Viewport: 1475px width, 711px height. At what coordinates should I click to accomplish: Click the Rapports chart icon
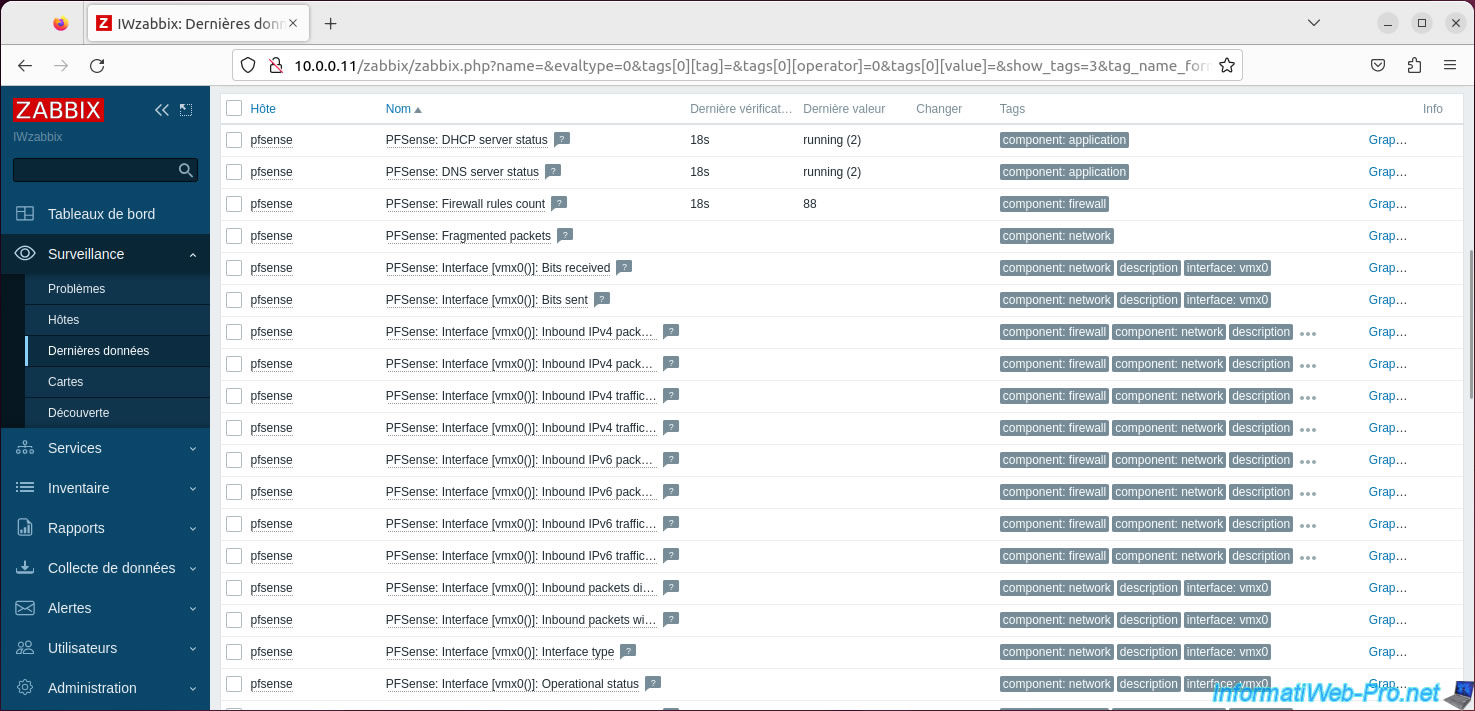[x=25, y=528]
